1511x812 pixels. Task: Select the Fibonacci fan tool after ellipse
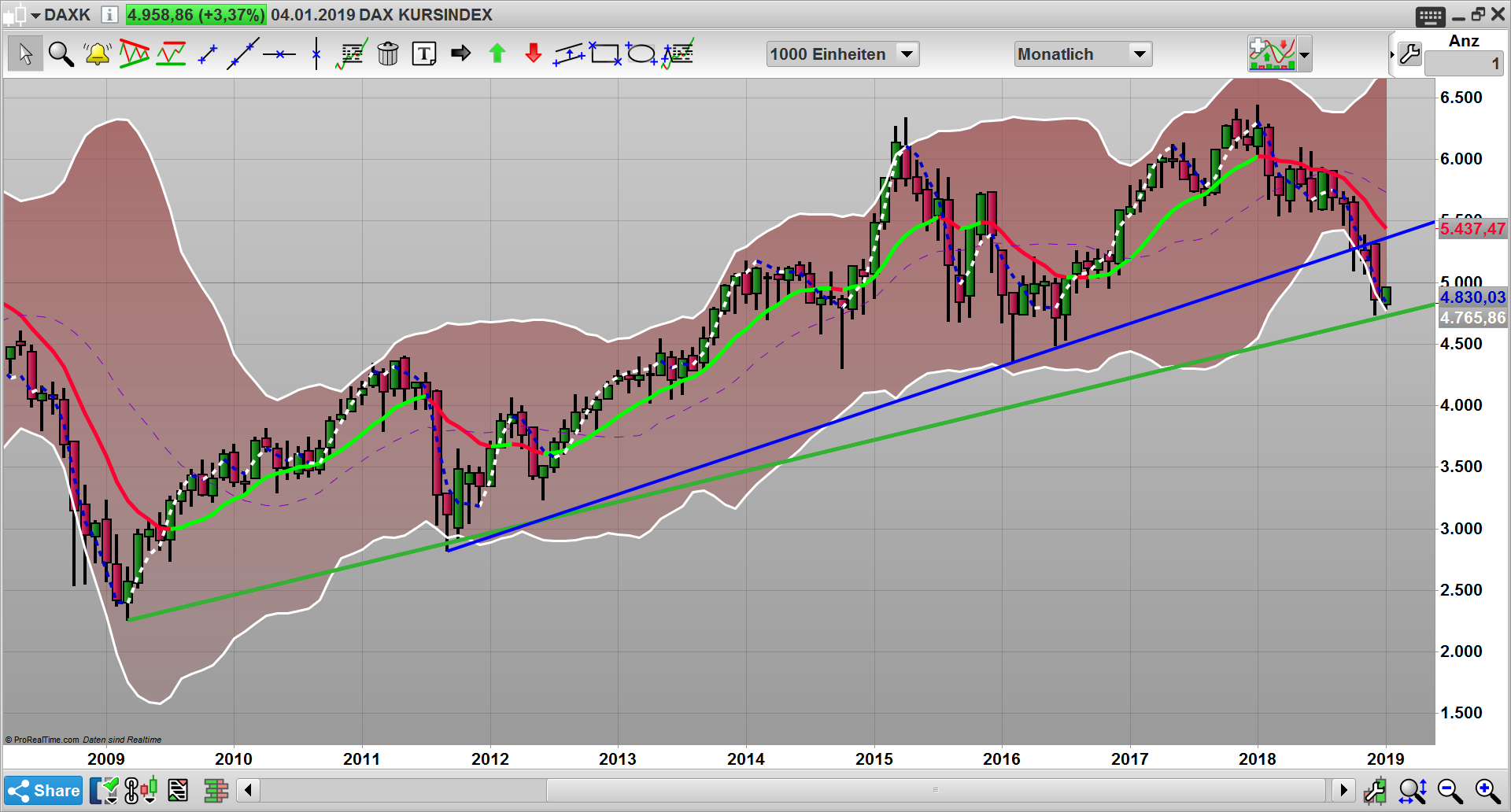coord(678,54)
